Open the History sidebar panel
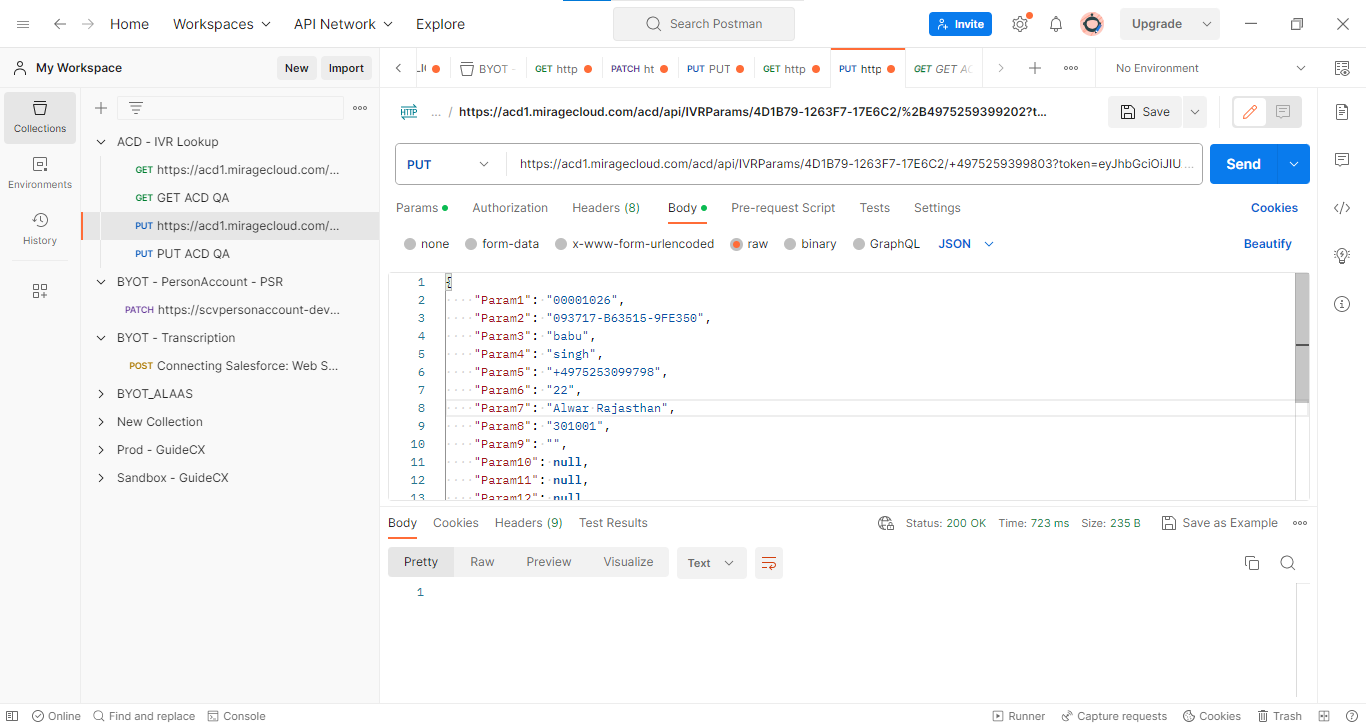Image resolution: width=1366 pixels, height=727 pixels. click(40, 228)
